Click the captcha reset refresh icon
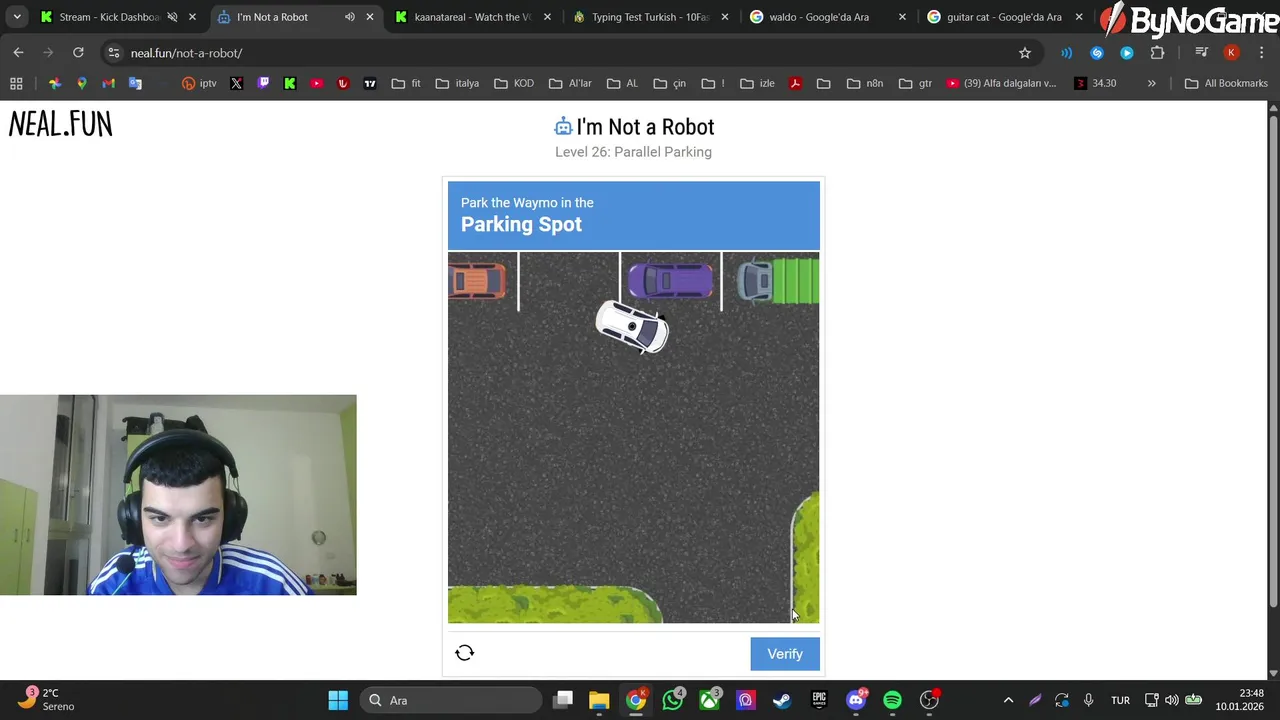The width and height of the screenshot is (1280, 720). [x=464, y=653]
